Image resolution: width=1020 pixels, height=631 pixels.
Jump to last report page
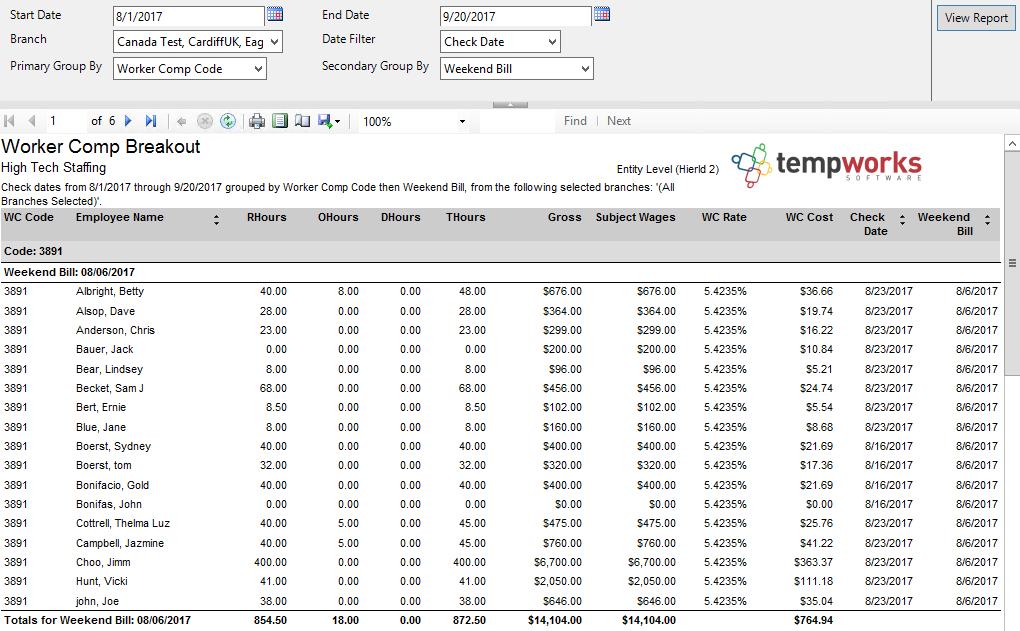[x=151, y=121]
